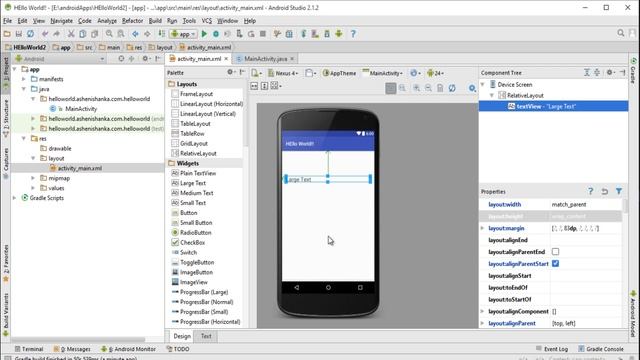Select Large Text widget in Palette
Image resolution: width=640 pixels, height=360 pixels.
tap(193, 183)
